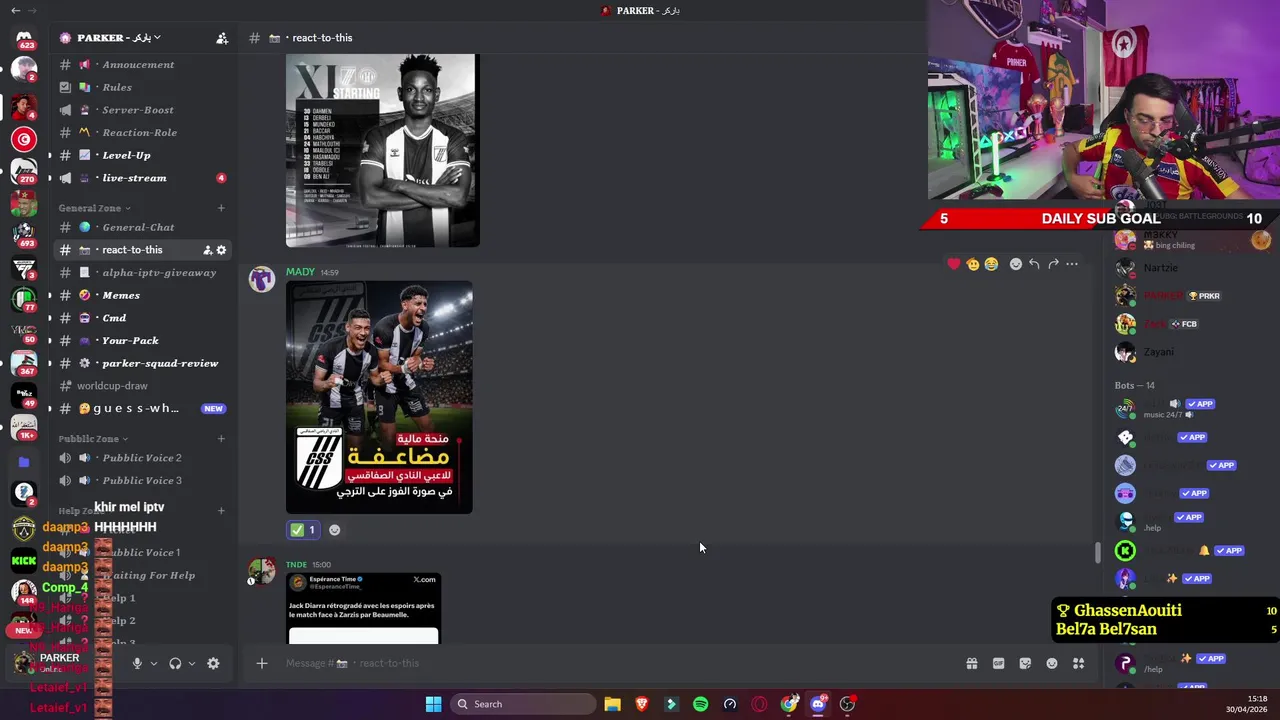1280x720 pixels.
Task: Click create invite icon on react-to-this channel
Action: (207, 250)
